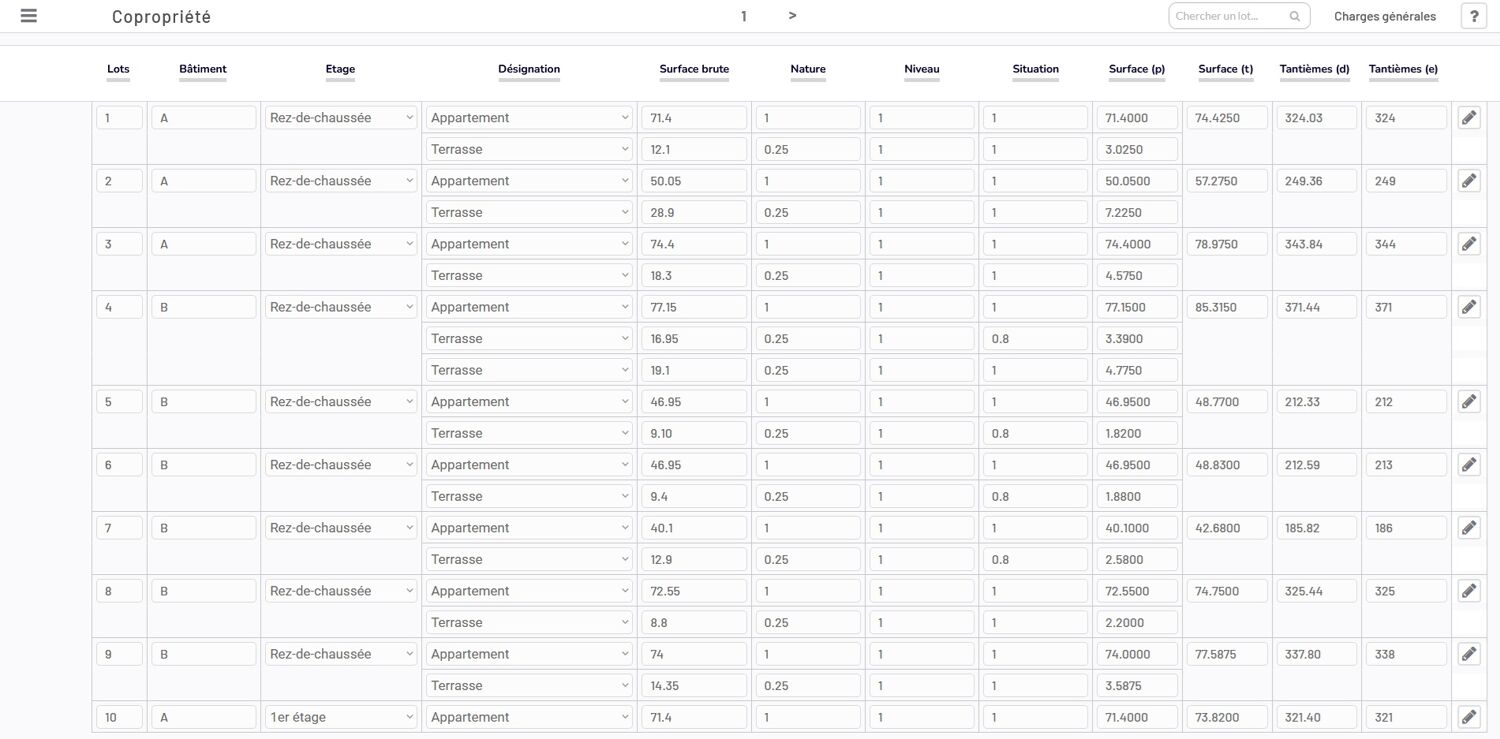Select page 1 in pagination

point(744,16)
